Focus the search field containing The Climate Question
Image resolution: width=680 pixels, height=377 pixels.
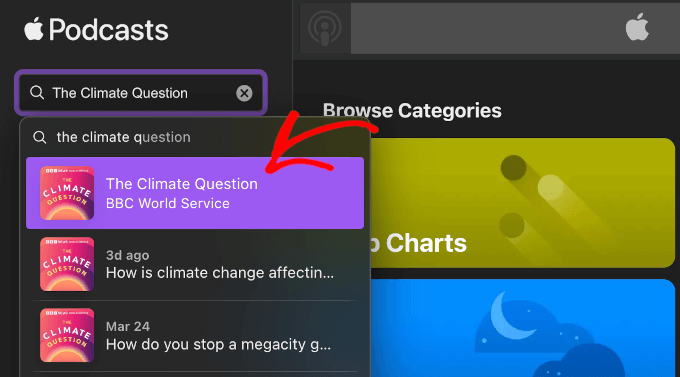tap(141, 93)
